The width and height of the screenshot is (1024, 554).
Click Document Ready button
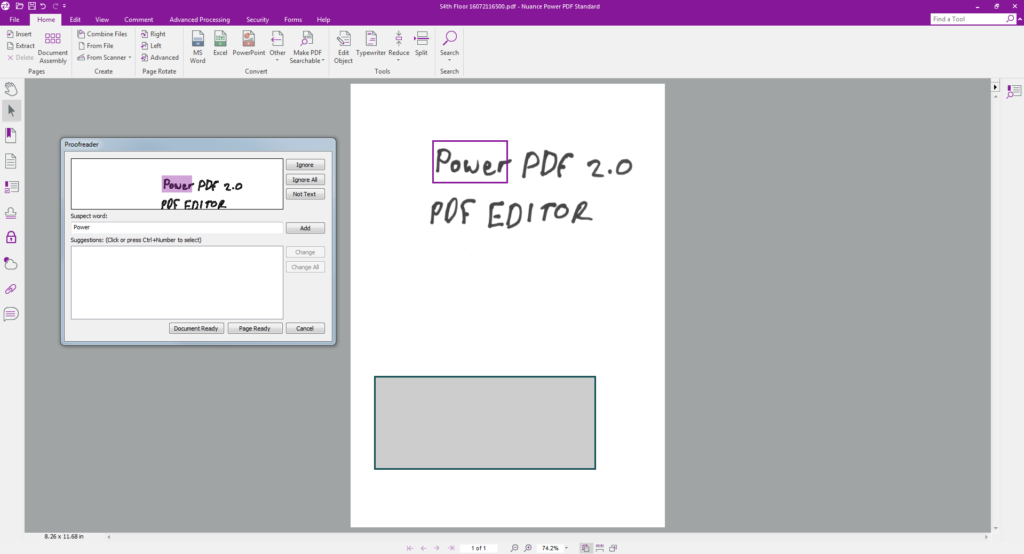196,328
